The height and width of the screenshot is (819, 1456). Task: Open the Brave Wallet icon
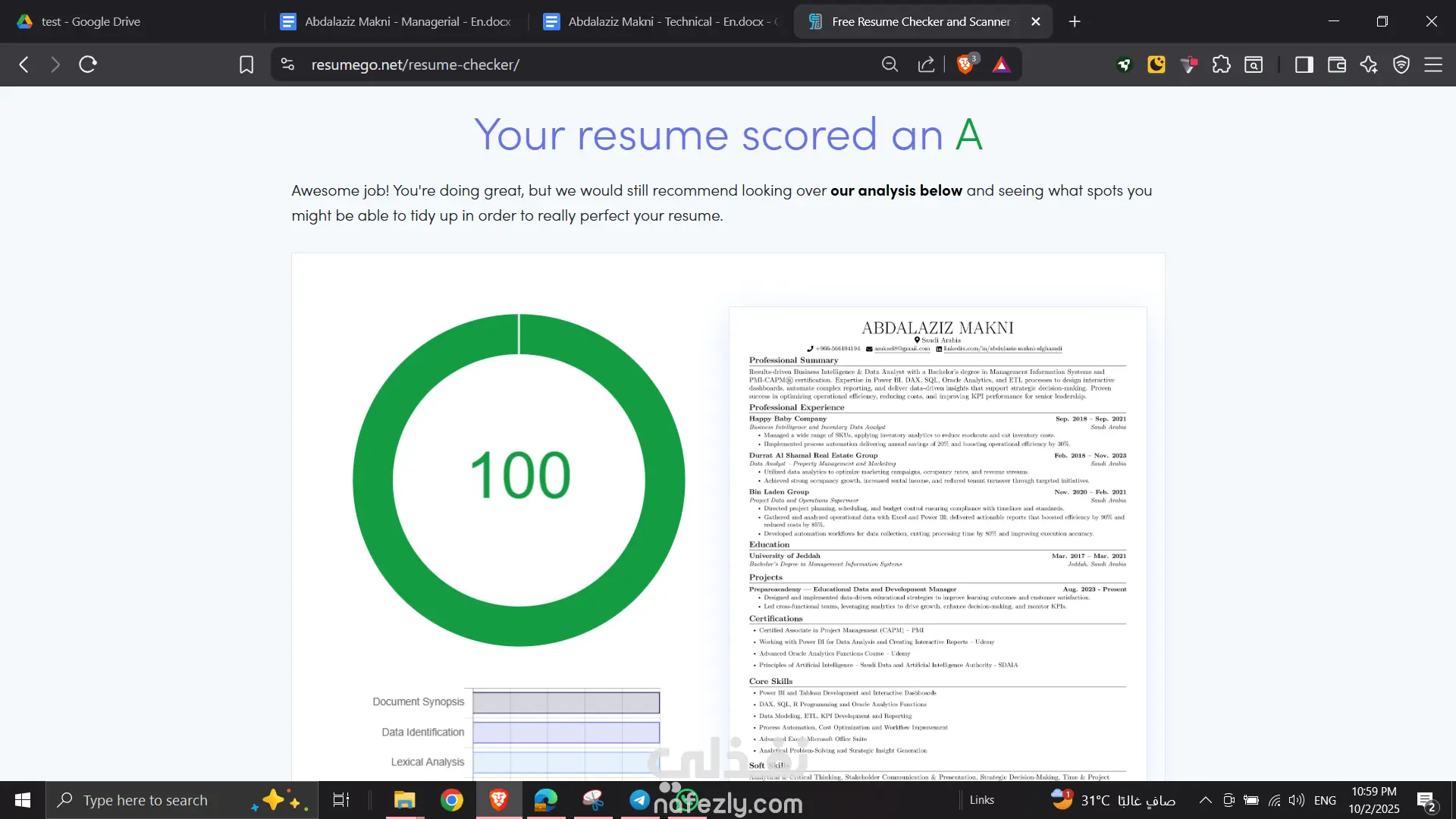click(1336, 64)
